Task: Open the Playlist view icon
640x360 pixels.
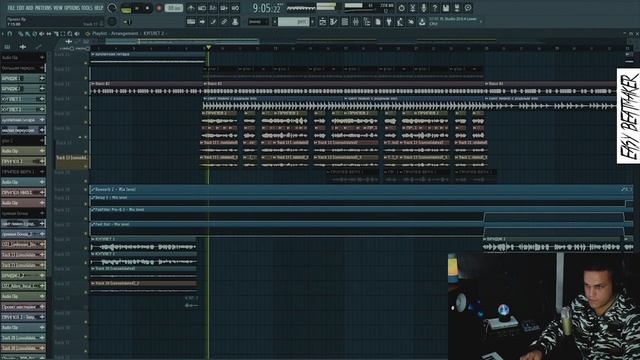Action: (x=322, y=22)
